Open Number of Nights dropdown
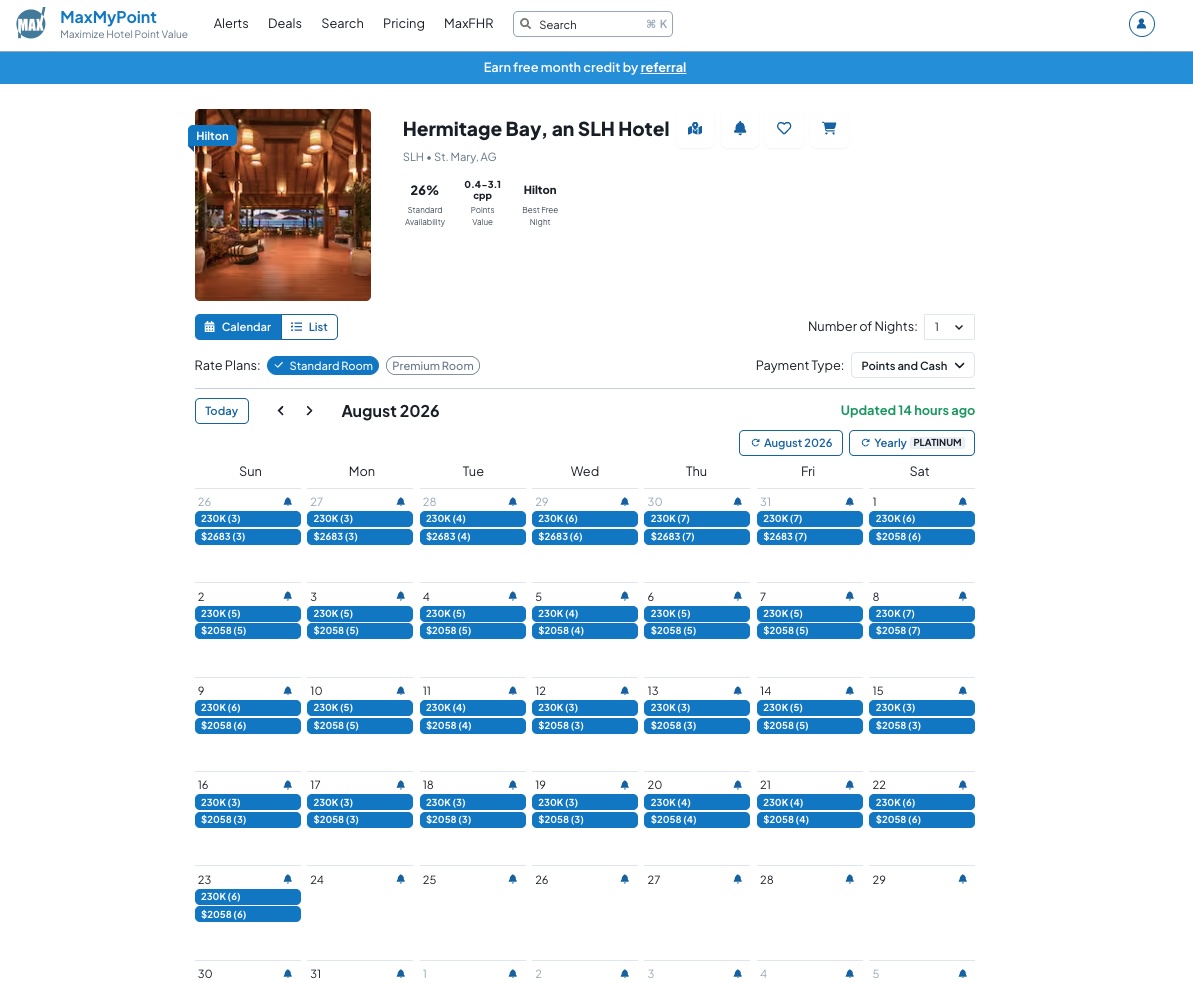 click(x=949, y=326)
